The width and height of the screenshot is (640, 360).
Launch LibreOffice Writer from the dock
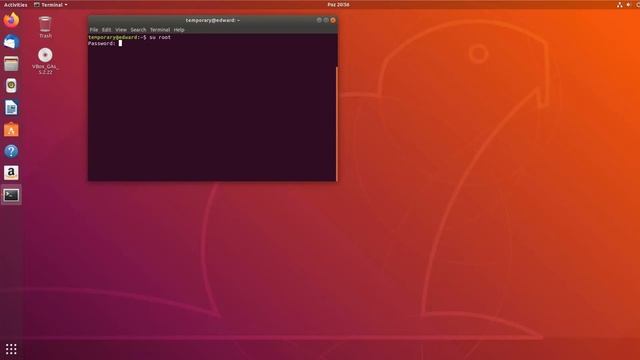tap(11, 108)
